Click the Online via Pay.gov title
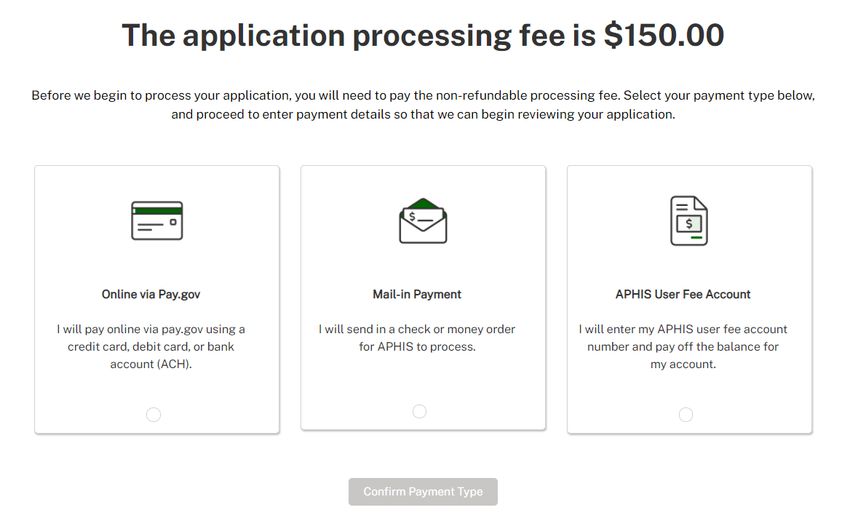850x518 pixels. 151,294
